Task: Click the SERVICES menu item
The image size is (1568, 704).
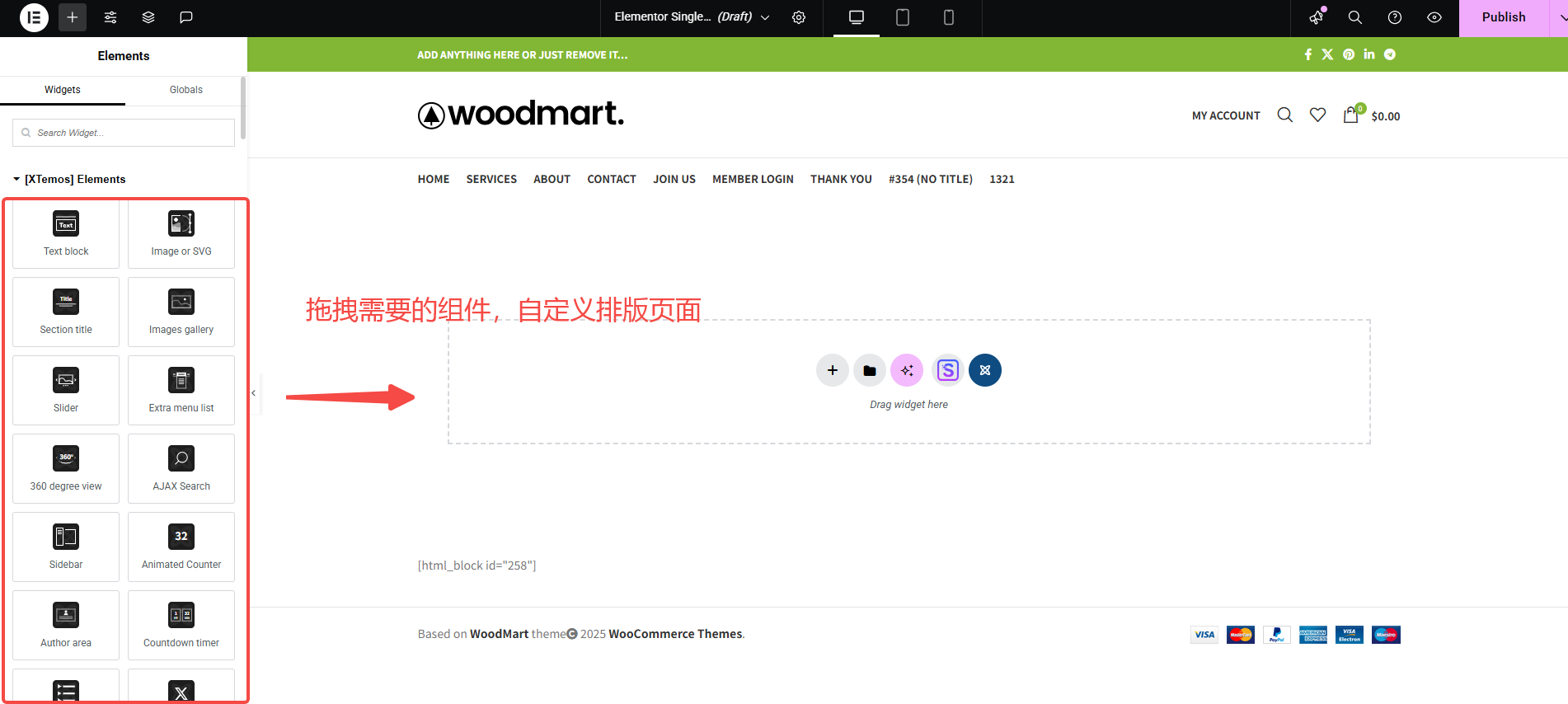Action: tap(491, 179)
